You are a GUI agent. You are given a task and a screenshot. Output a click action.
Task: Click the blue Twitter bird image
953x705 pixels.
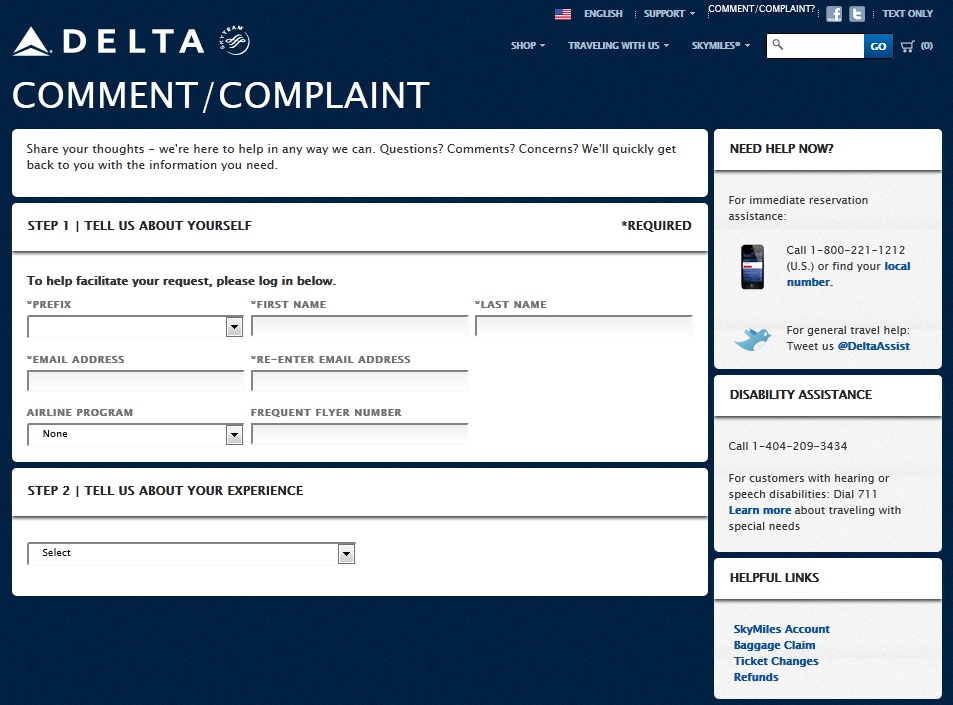tap(752, 339)
